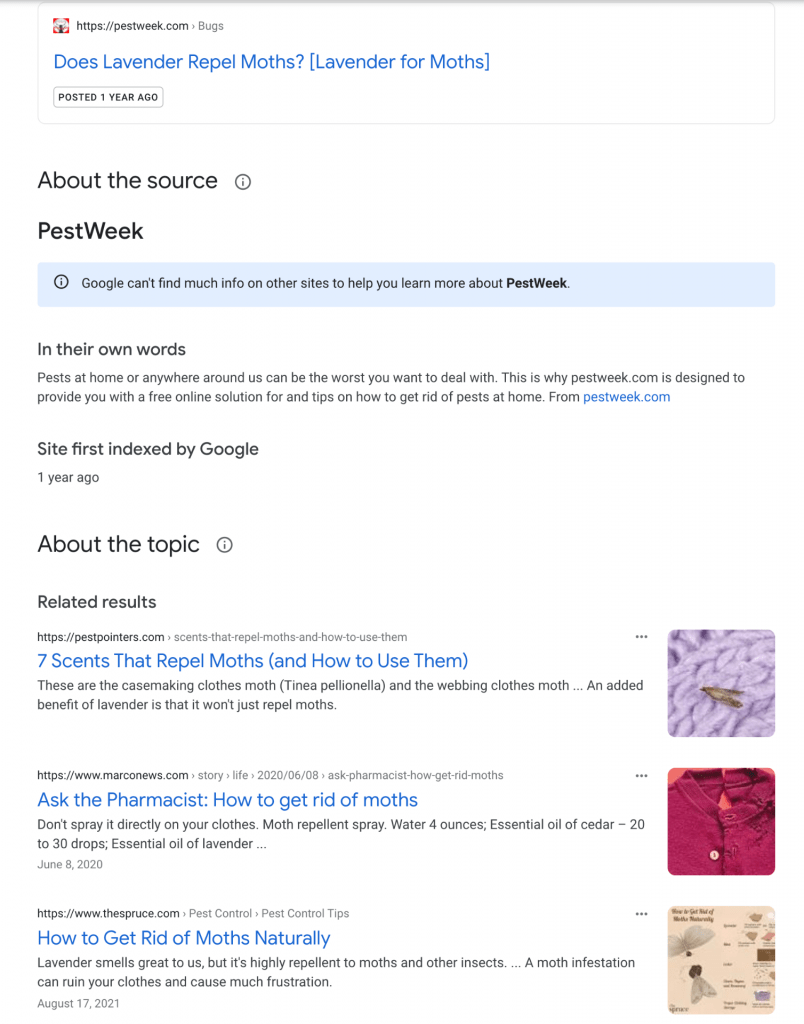The image size is (804, 1024).
Task: Open How to Get Rid of Moths Naturally
Action: tap(184, 938)
